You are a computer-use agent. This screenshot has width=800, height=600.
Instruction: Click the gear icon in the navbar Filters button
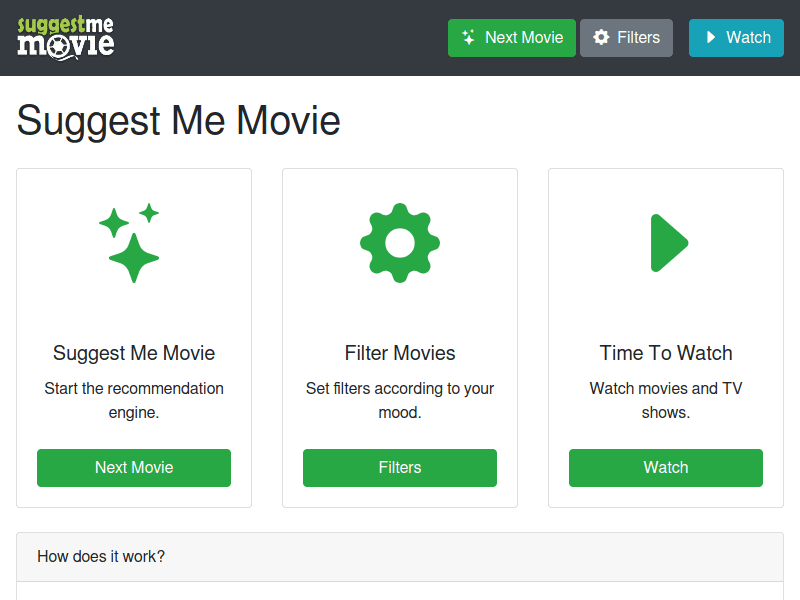[x=600, y=37]
